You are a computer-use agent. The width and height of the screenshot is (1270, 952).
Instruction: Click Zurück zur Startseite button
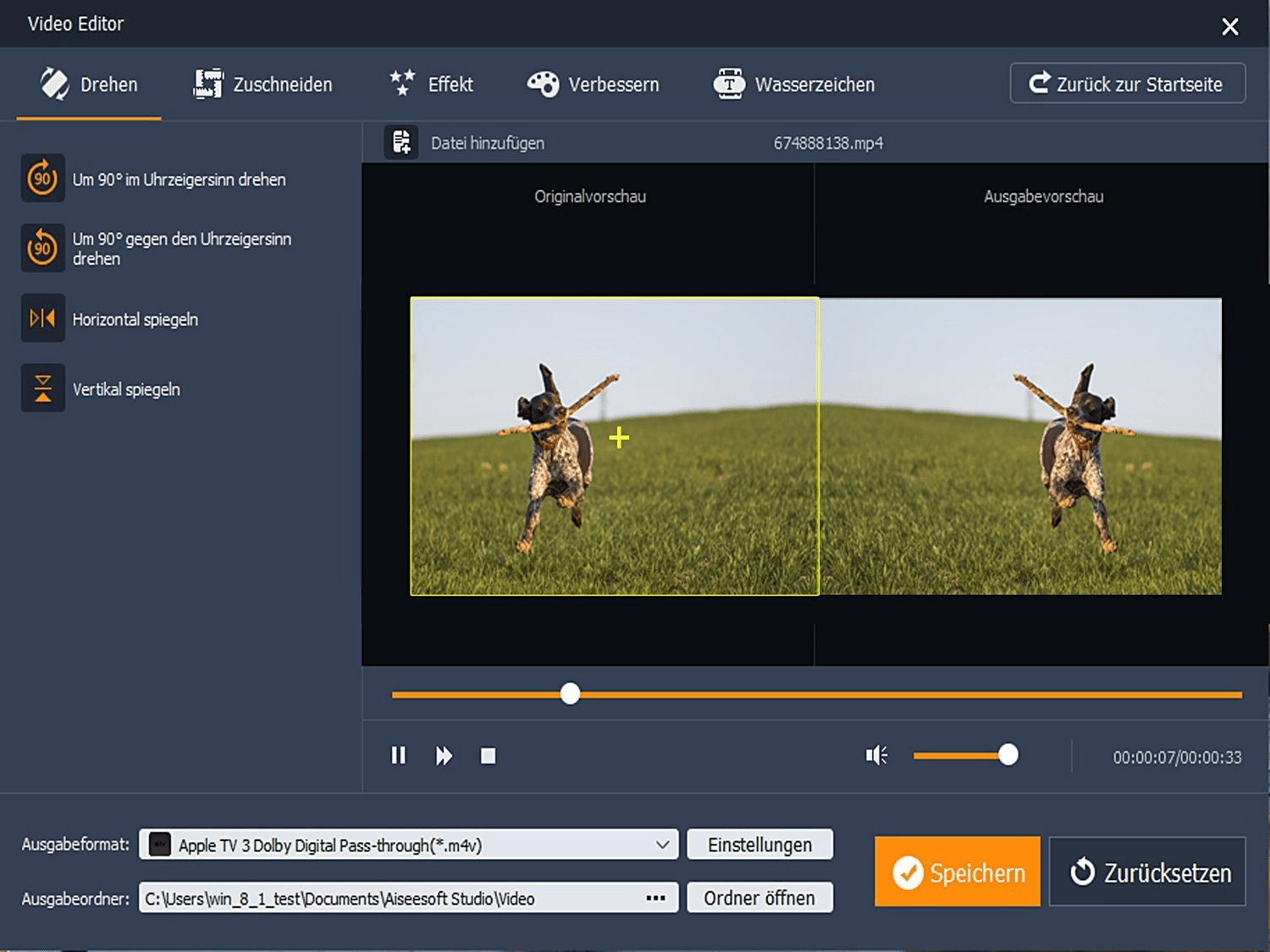pos(1127,84)
